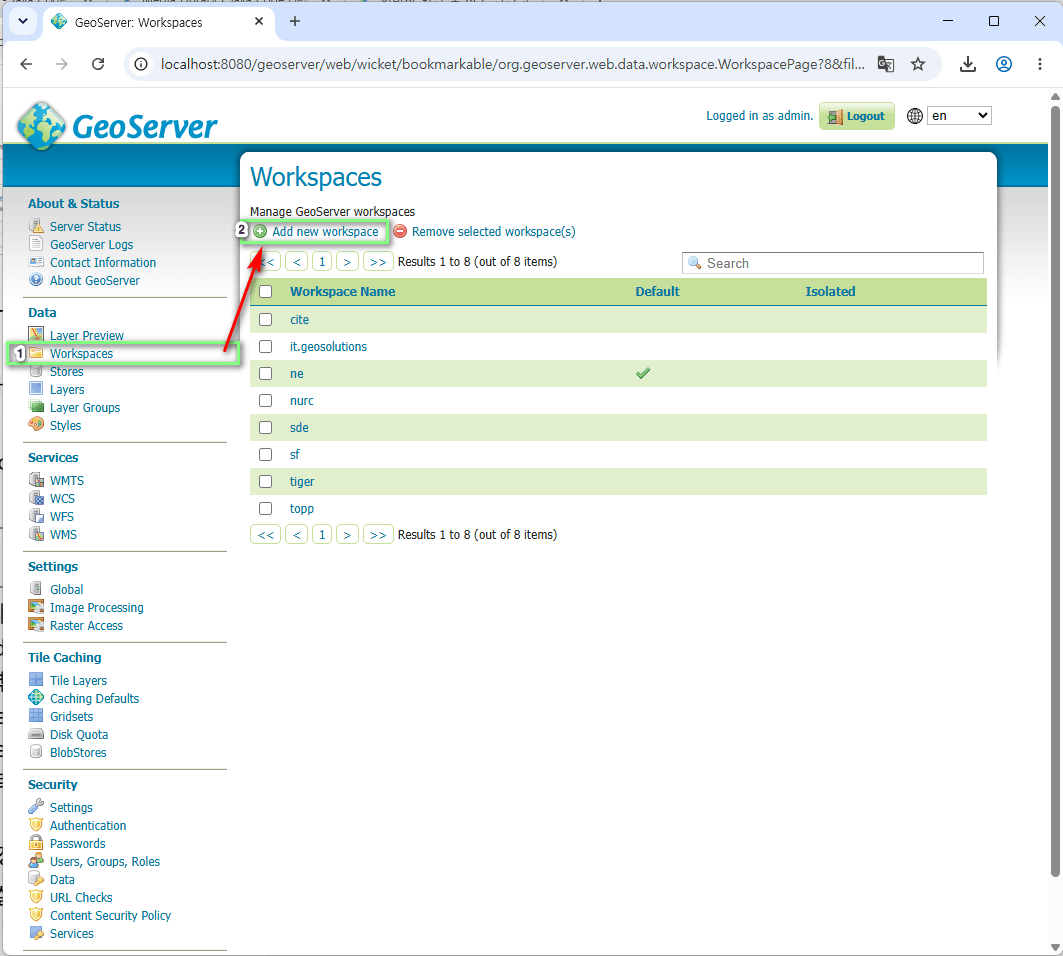The height and width of the screenshot is (956, 1063).
Task: Click the Layers icon in Data section
Action: pos(36,389)
